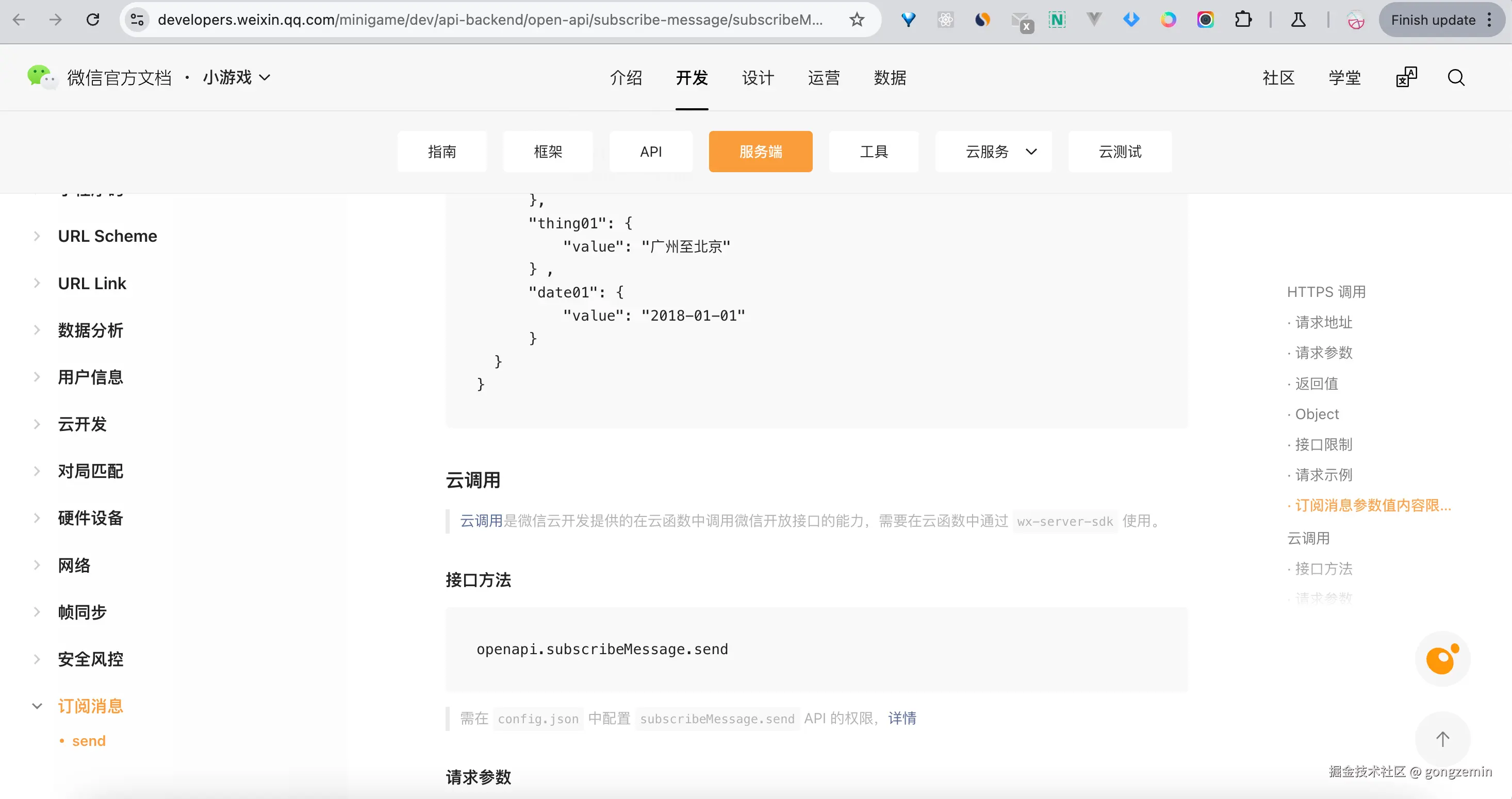
Task: Click the orange floating assistant icon
Action: click(1442, 659)
